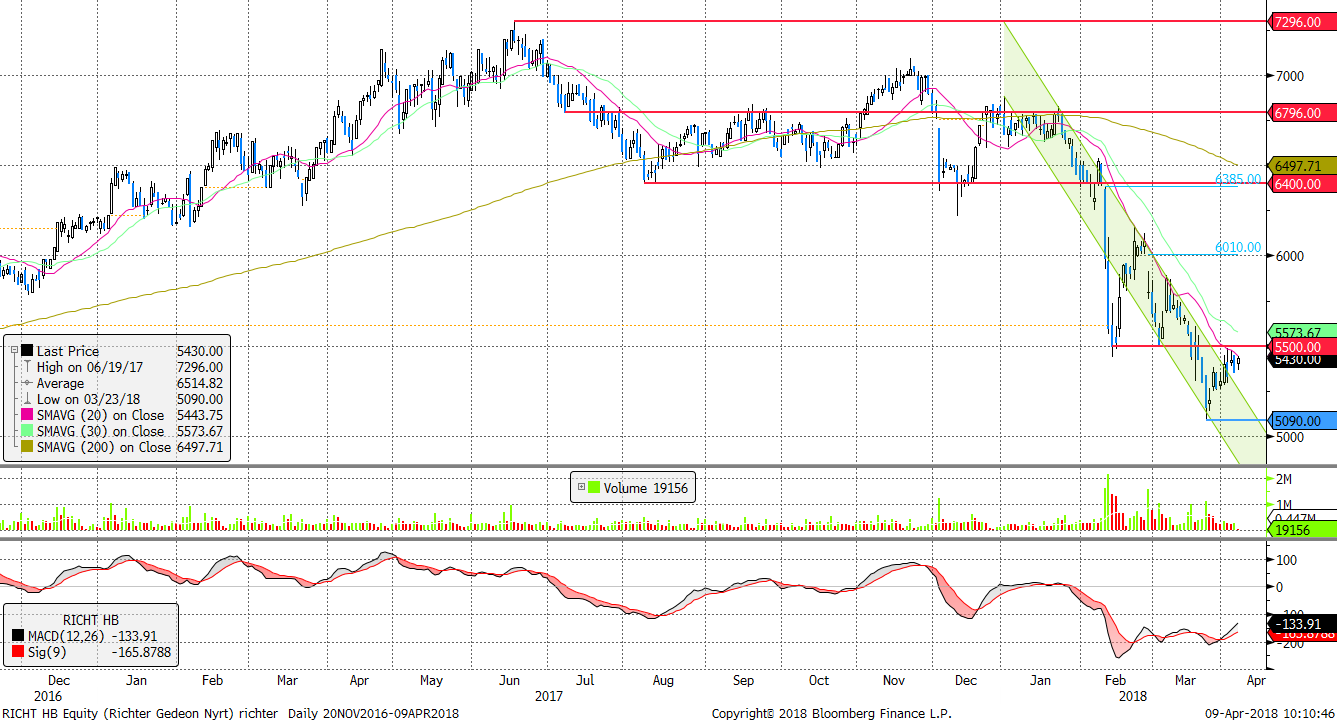Click the pink SMAVG (20) color swatch
Image resolution: width=1337 pixels, height=722 pixels.
tap(27, 415)
